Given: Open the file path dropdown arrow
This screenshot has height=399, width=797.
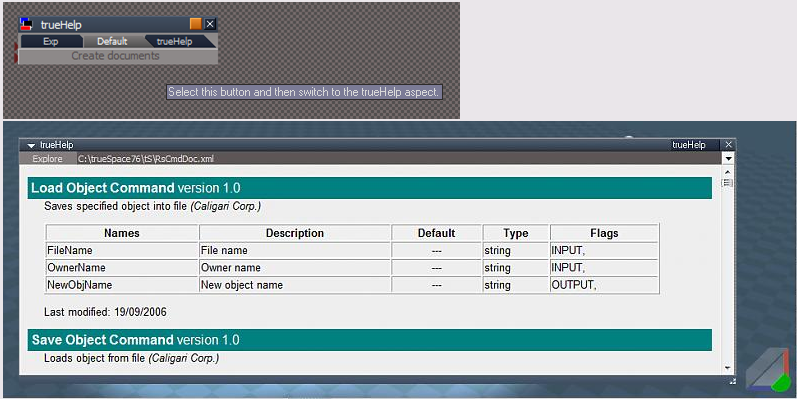Looking at the screenshot, I should 728,159.
